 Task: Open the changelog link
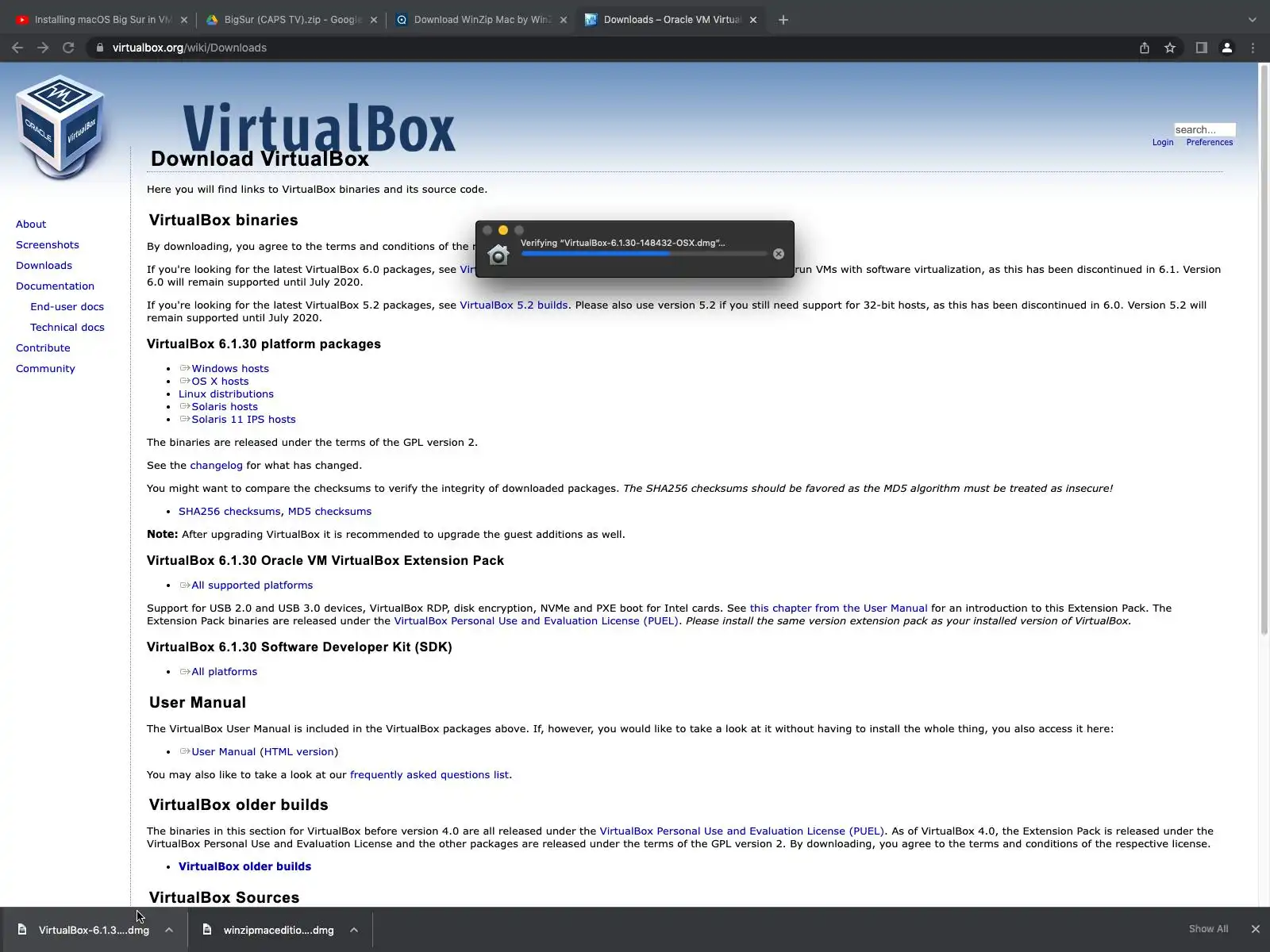[x=216, y=466]
